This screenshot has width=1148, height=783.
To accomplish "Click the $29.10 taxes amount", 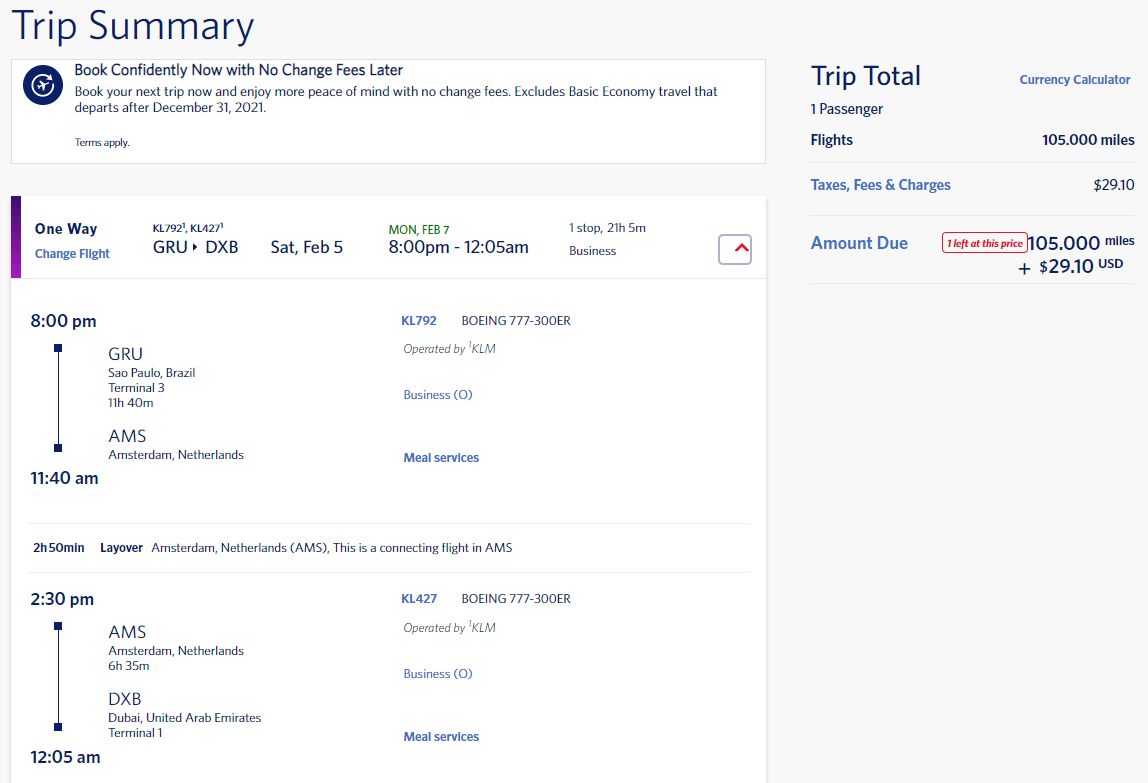I will pos(1114,185).
